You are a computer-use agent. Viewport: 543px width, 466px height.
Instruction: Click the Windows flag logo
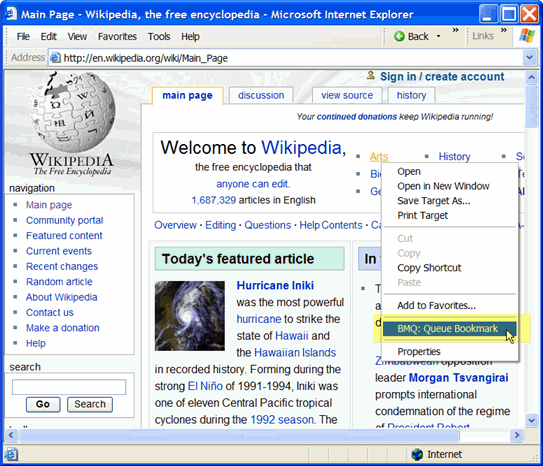tap(527, 36)
